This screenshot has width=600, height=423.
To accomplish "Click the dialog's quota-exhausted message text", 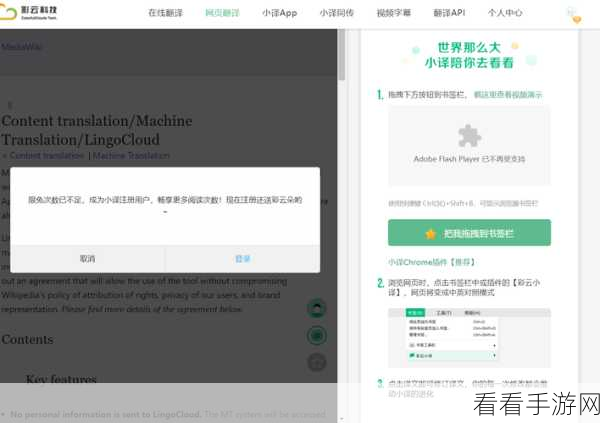I will (x=165, y=200).
